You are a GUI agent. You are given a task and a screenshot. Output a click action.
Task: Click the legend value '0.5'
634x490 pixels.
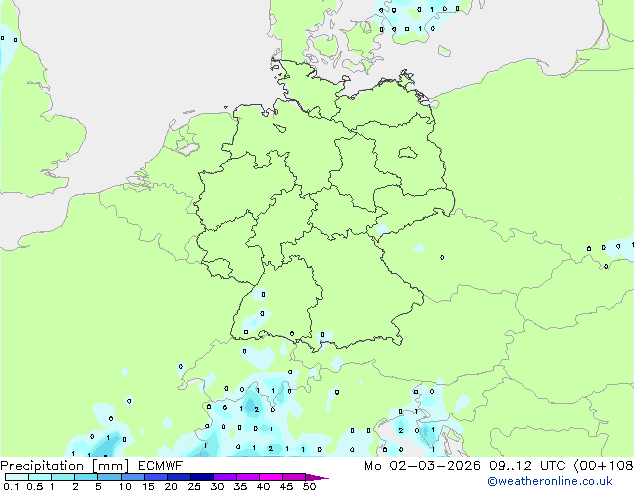pyautogui.click(x=35, y=486)
